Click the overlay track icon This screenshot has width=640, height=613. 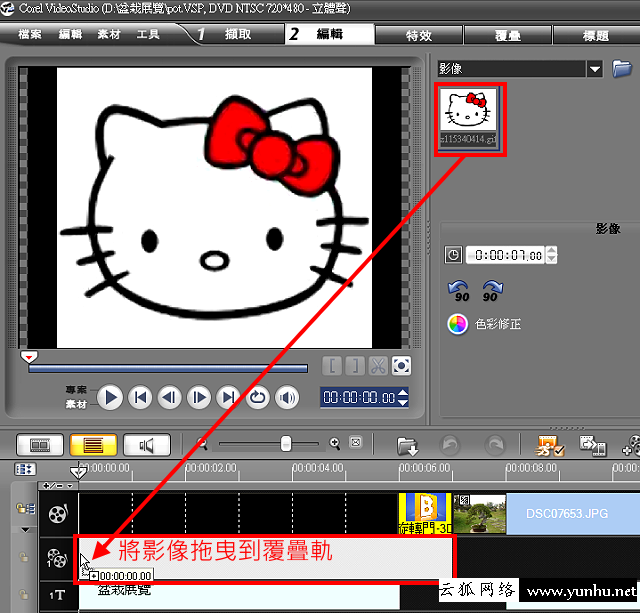tap(57, 558)
